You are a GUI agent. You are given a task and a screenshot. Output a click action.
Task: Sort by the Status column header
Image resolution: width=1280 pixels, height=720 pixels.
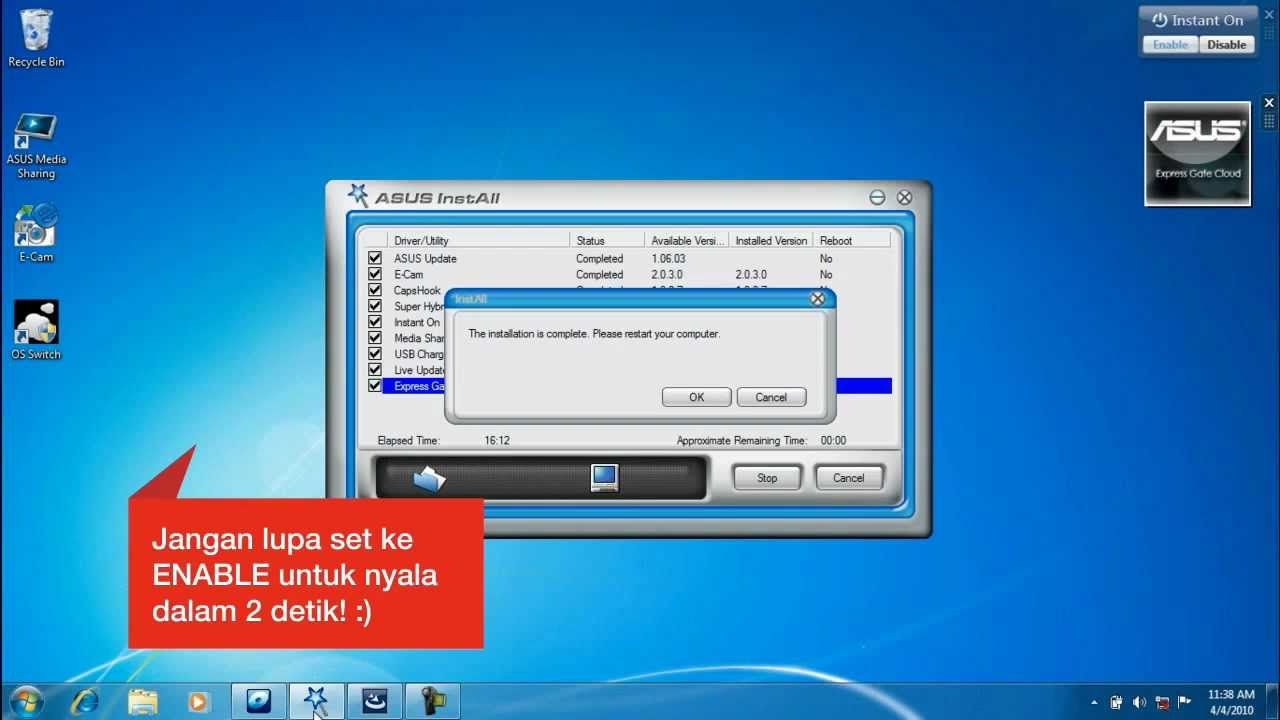tap(608, 240)
